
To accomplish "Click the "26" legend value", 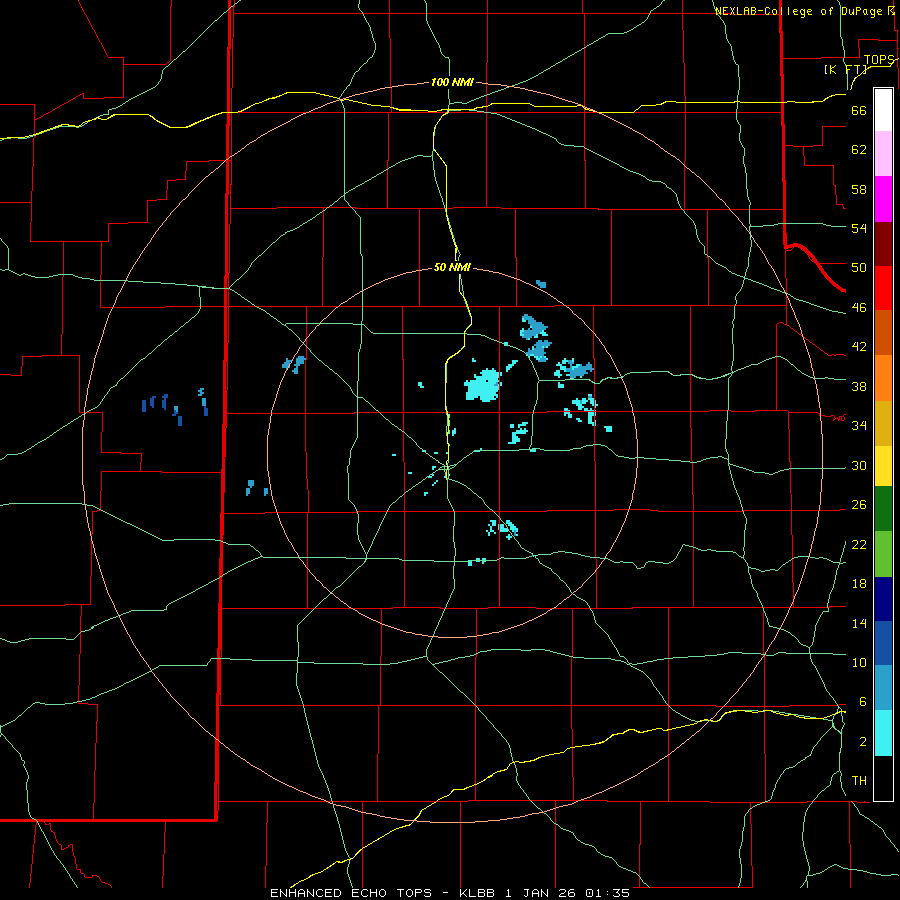I will click(859, 505).
